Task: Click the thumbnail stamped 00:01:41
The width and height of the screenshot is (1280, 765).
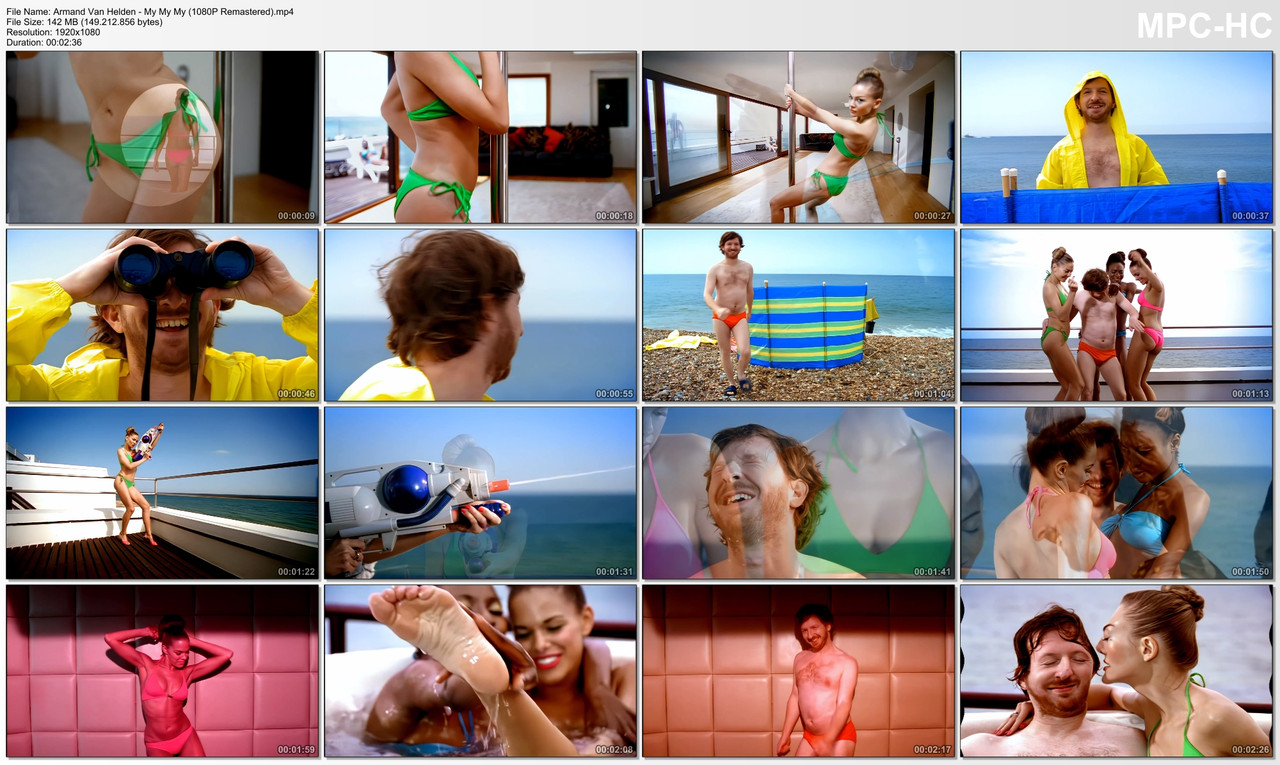Action: [x=798, y=493]
